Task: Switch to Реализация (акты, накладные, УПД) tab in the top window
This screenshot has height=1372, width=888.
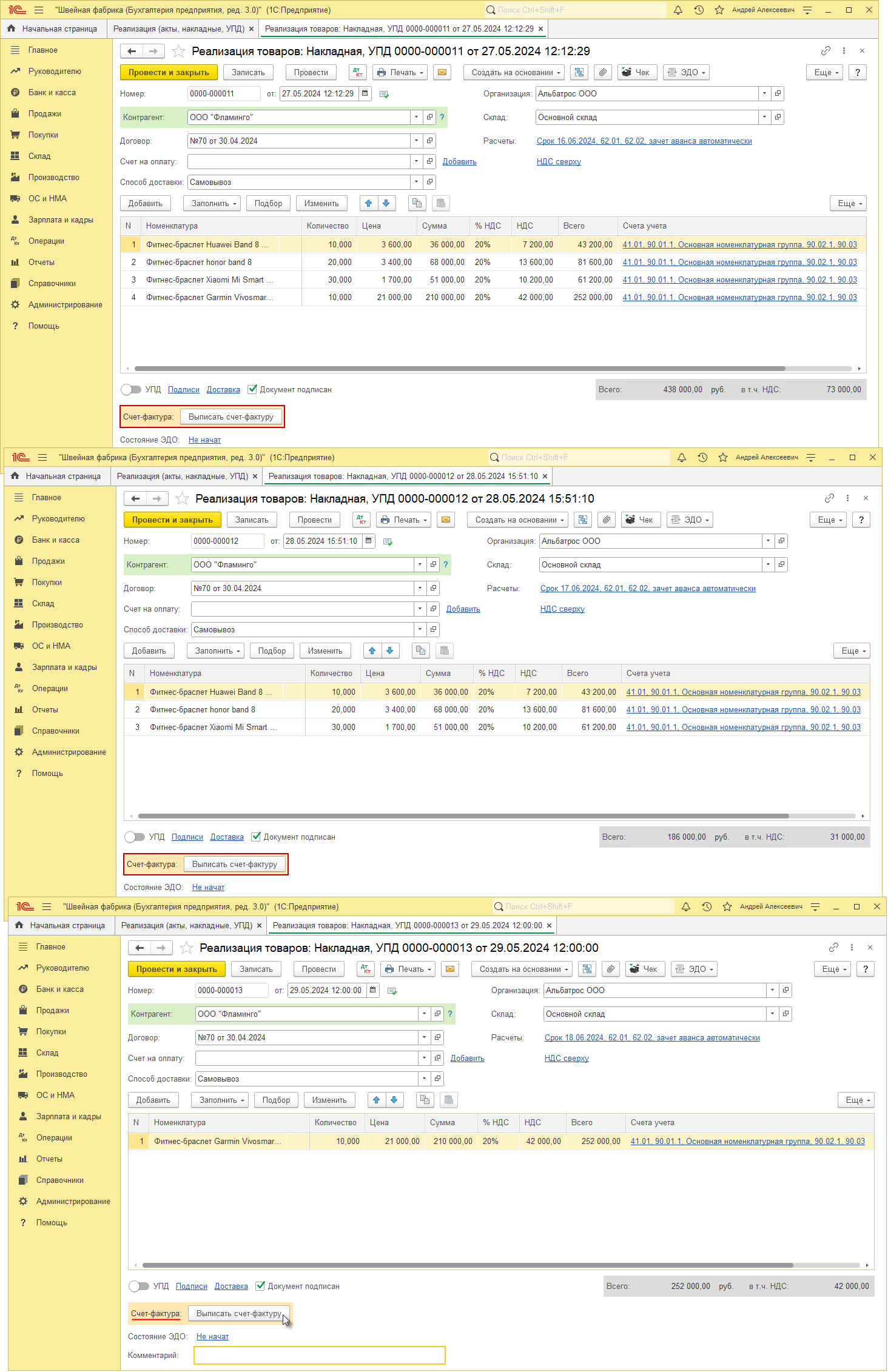Action: [178, 28]
